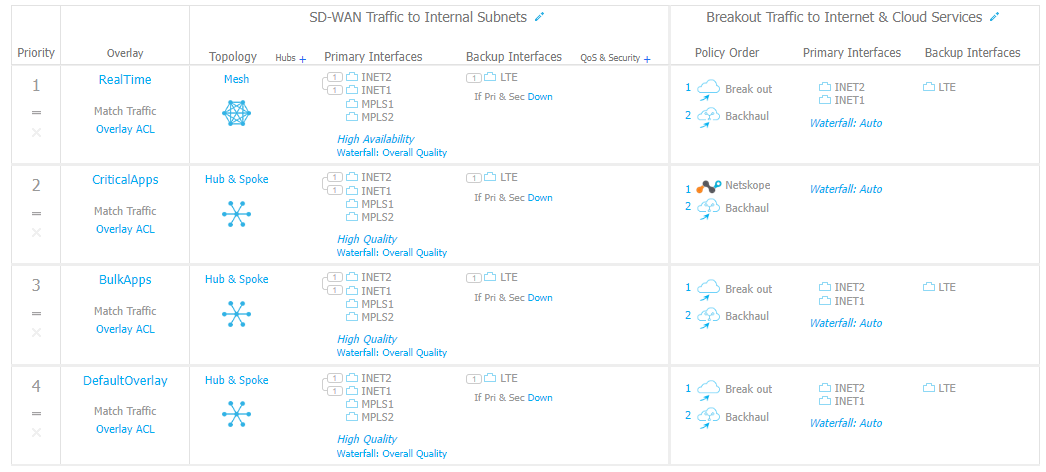The image size is (1046, 472).
Task: Click the Hub & Spoke icon for CriticalApps
Action: click(x=236, y=214)
